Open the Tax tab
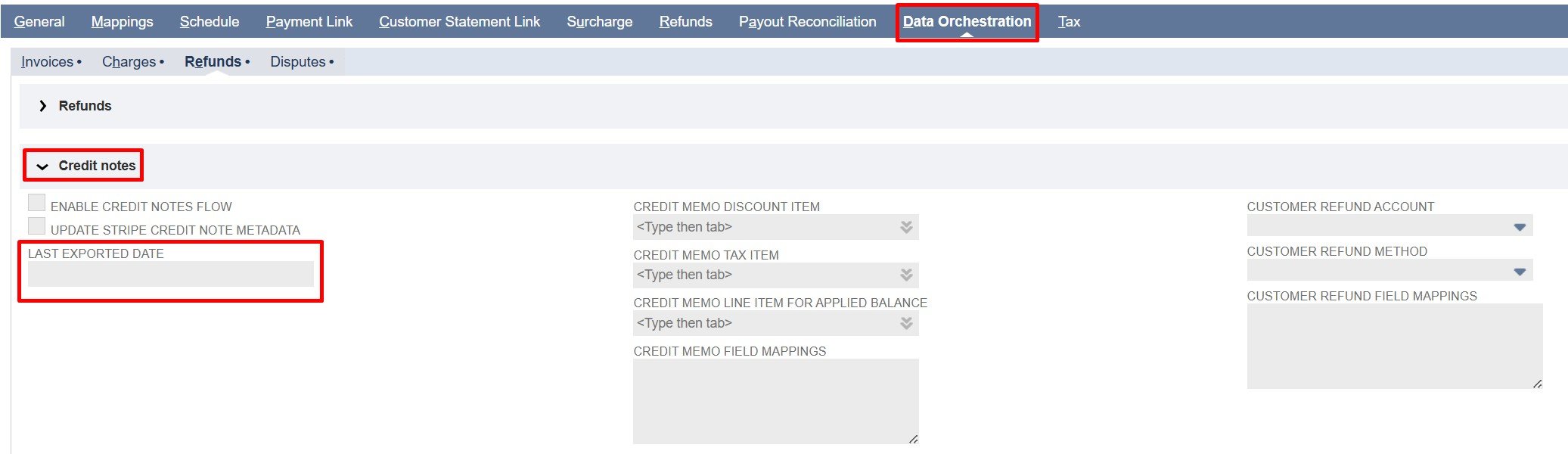The height and width of the screenshot is (454, 1568). coord(1068,22)
